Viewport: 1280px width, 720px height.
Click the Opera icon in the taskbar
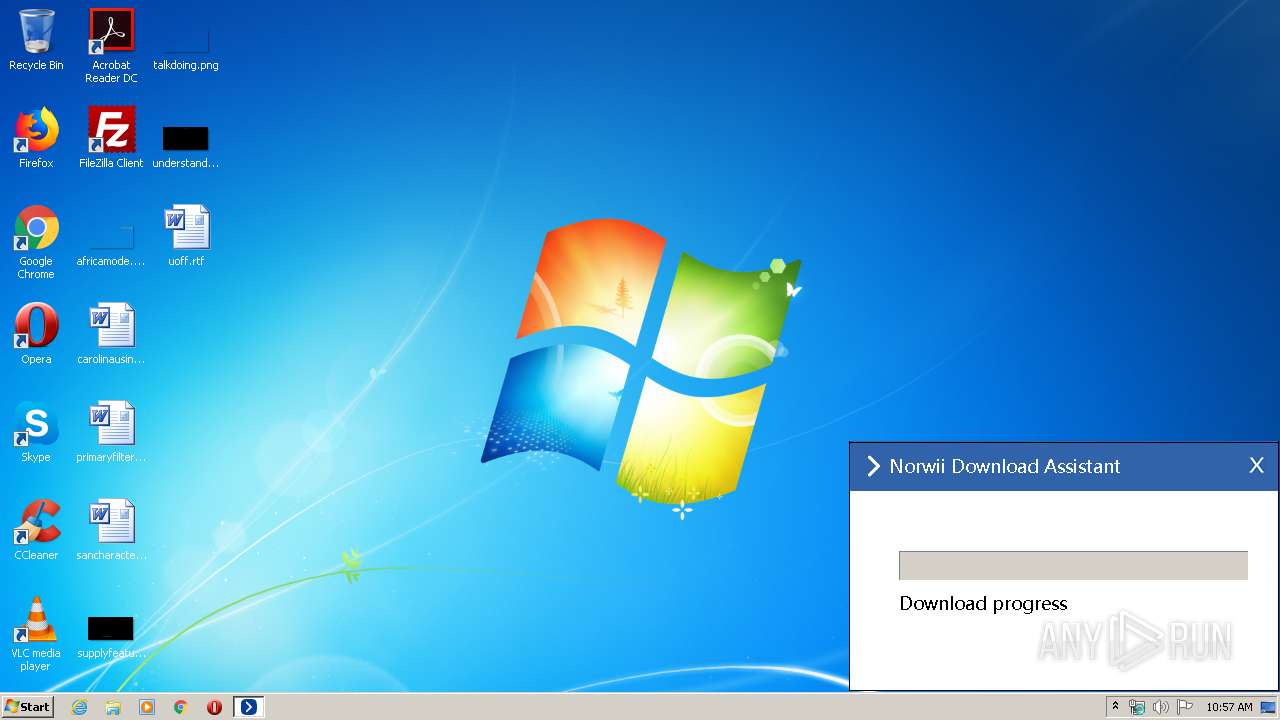(214, 707)
